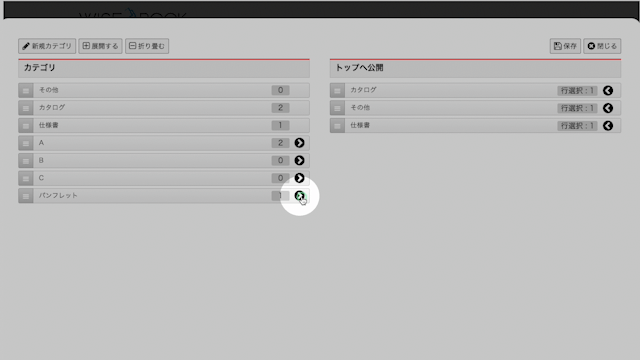Click drag handle of 仕様書 category row
This screenshot has height=360, width=640.
pyautogui.click(x=26, y=125)
